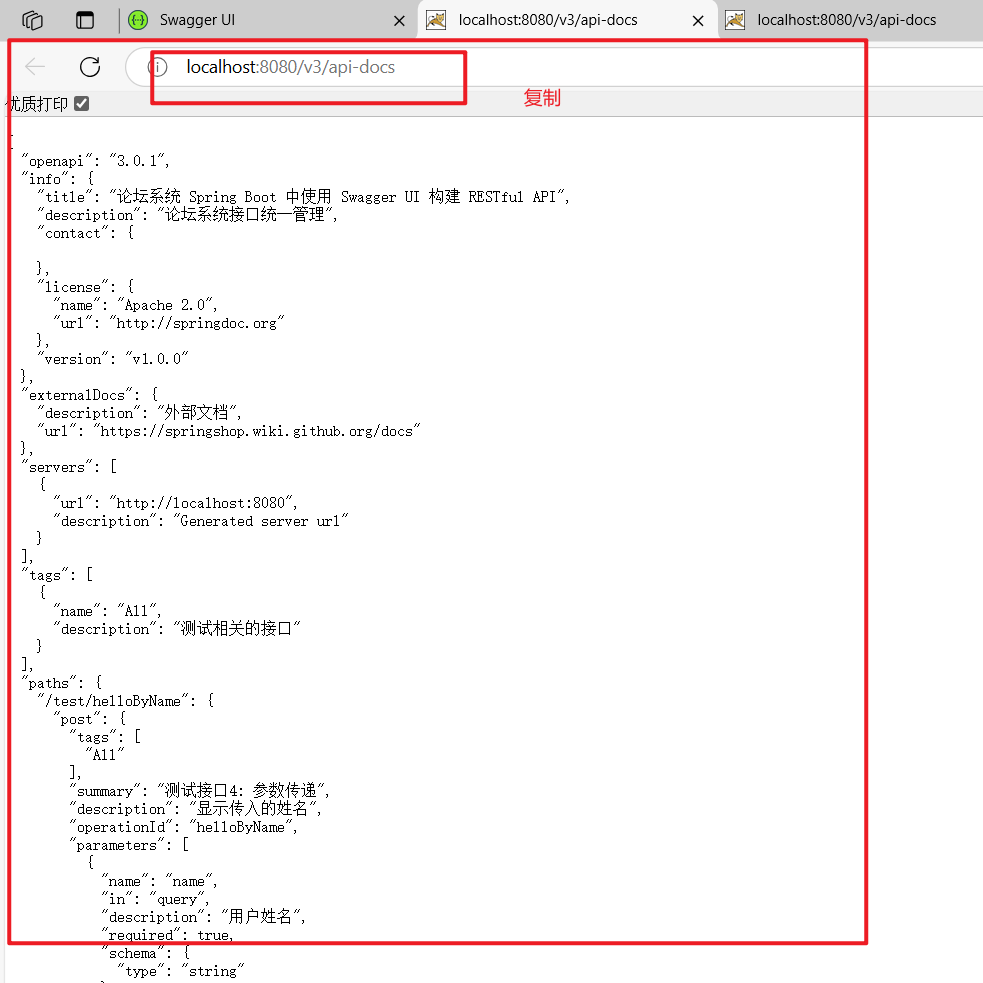
Task: Click the springshop.wiki.github.org/docs url line
Action: (x=229, y=431)
